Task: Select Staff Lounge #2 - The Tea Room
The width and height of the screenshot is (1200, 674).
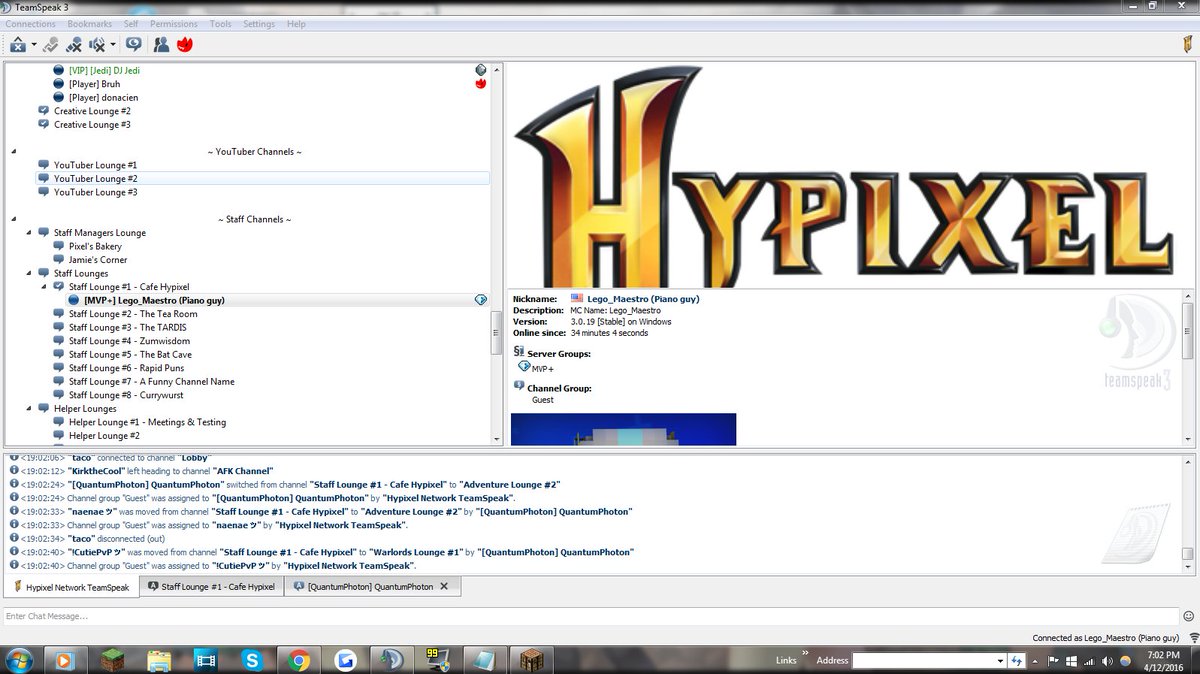Action: pos(133,314)
